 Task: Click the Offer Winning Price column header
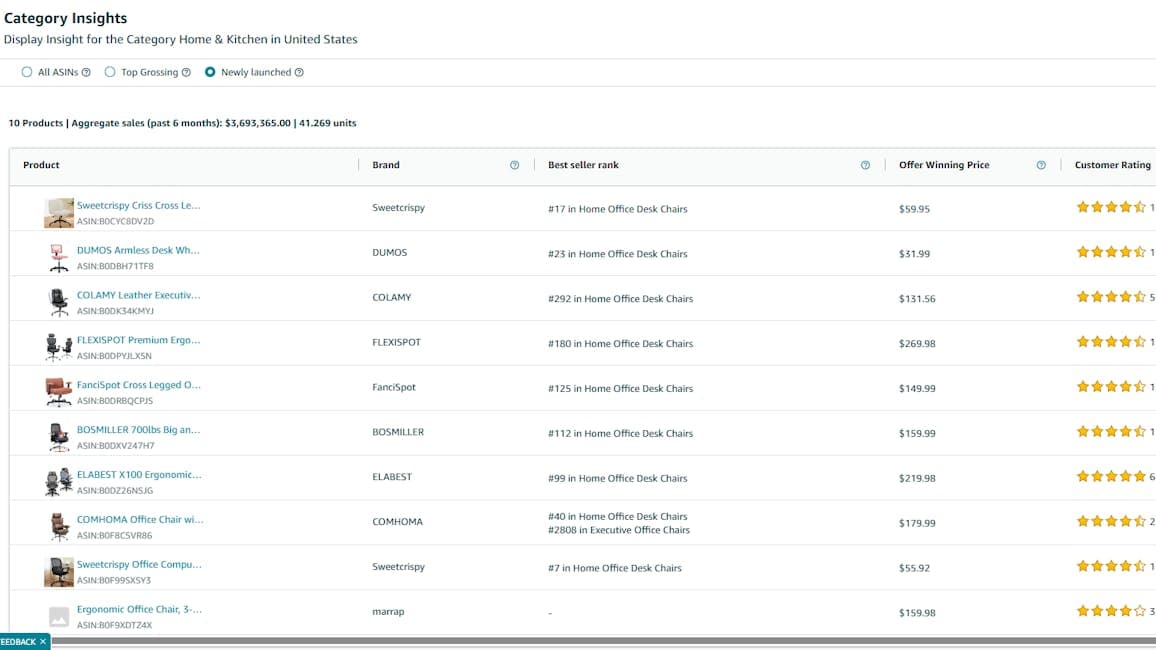click(944, 165)
